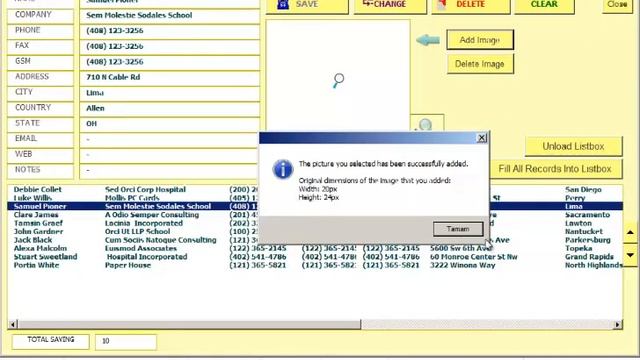Click Lacinia Incorporated company cell
Screen dimensions: 640x360
(144, 223)
